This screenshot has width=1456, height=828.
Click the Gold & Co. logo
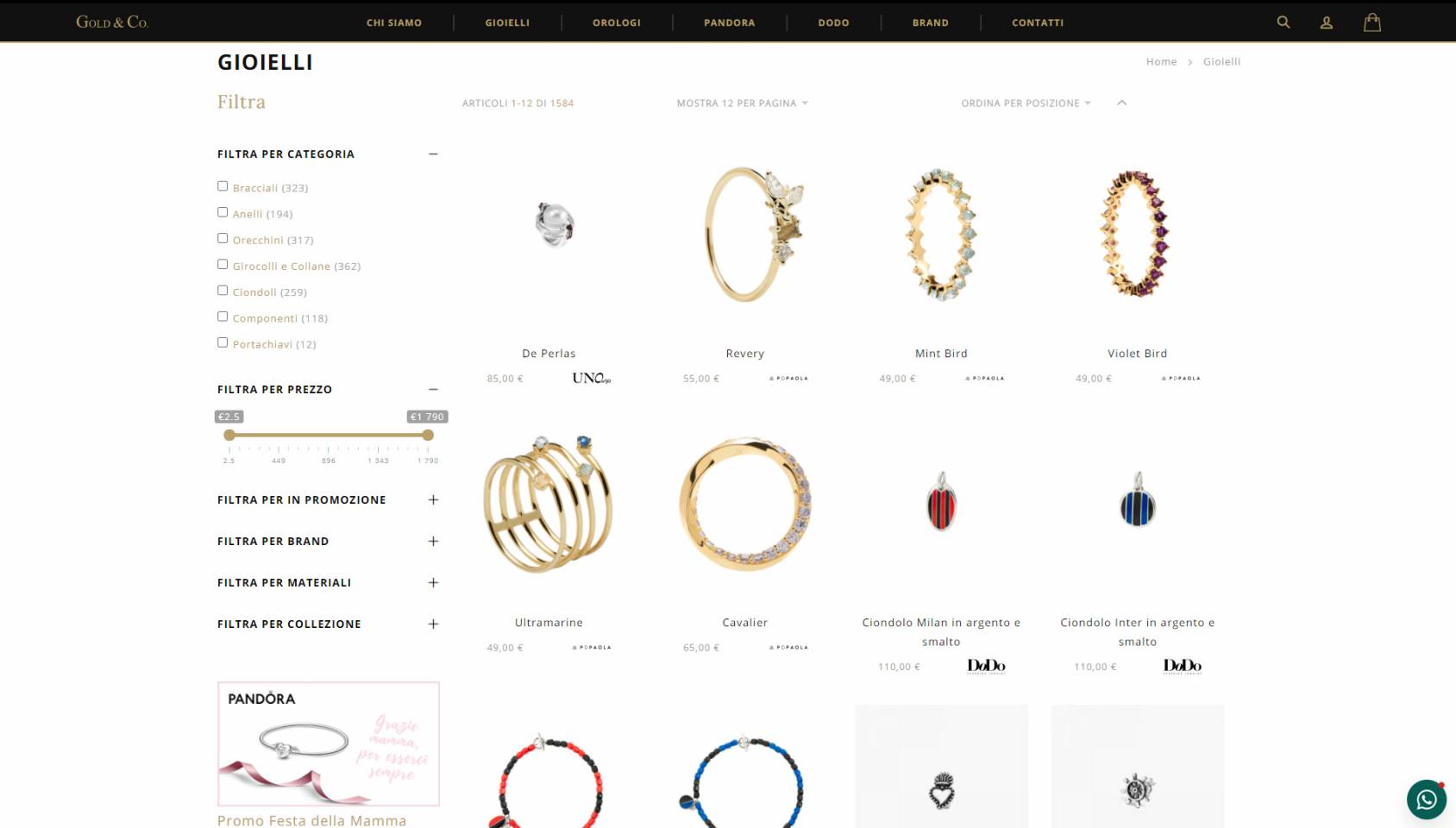click(x=112, y=22)
